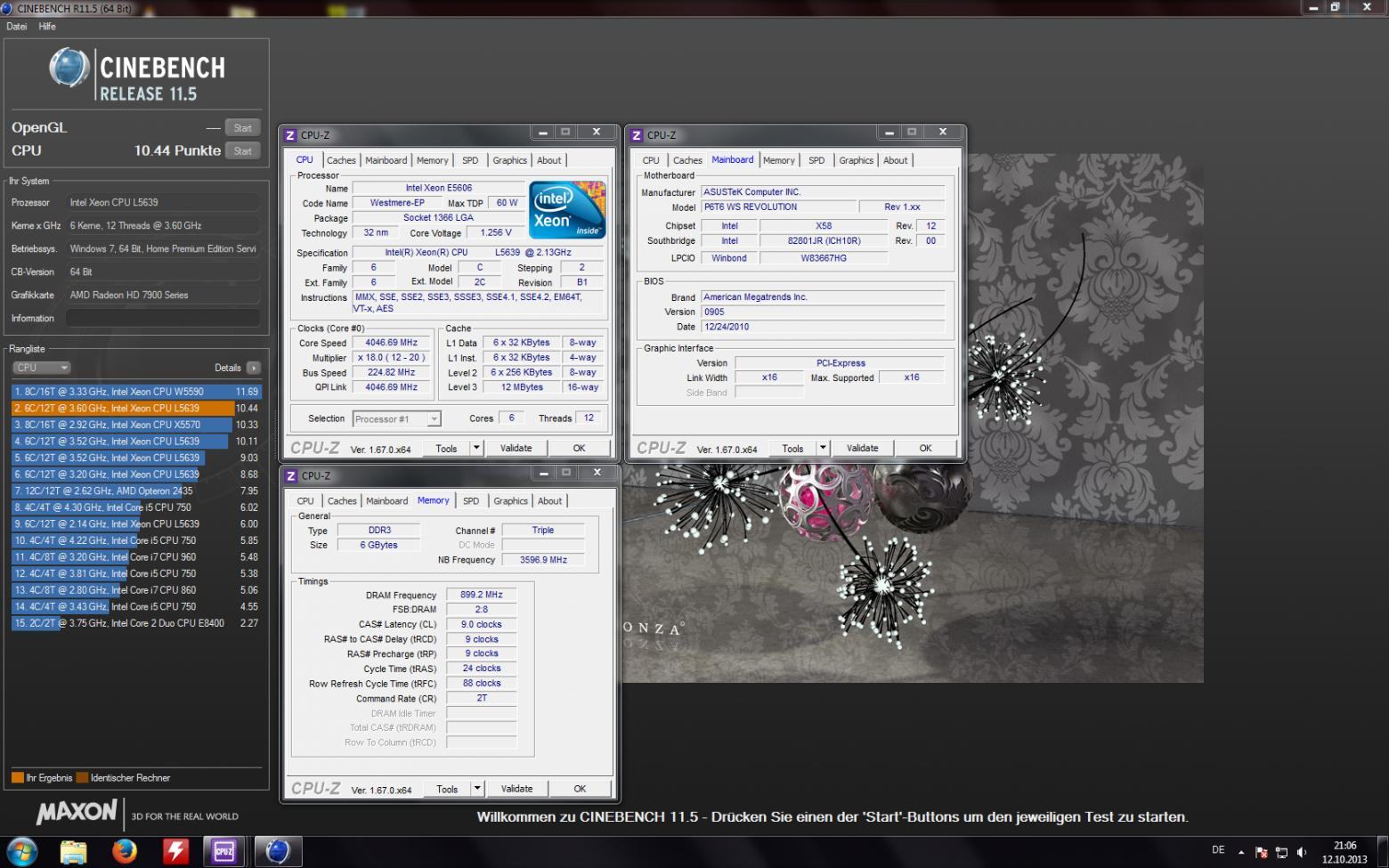Click the red lightning taskbar icon
Image resolution: width=1389 pixels, height=868 pixels.
coord(175,852)
